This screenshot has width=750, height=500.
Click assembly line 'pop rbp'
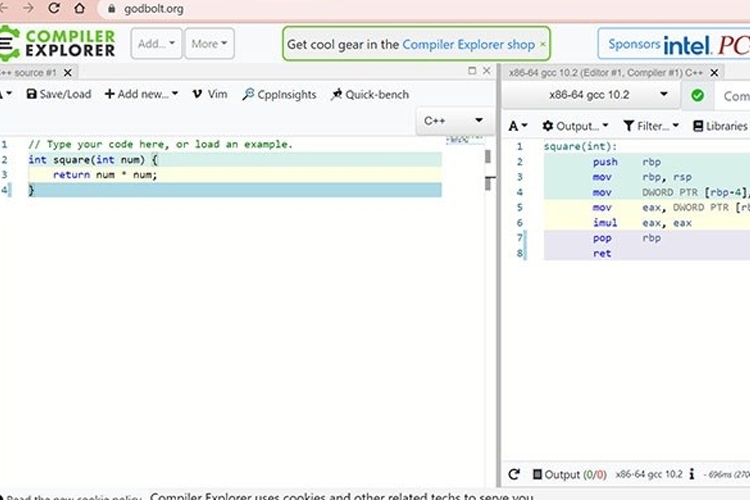pyautogui.click(x=647, y=238)
